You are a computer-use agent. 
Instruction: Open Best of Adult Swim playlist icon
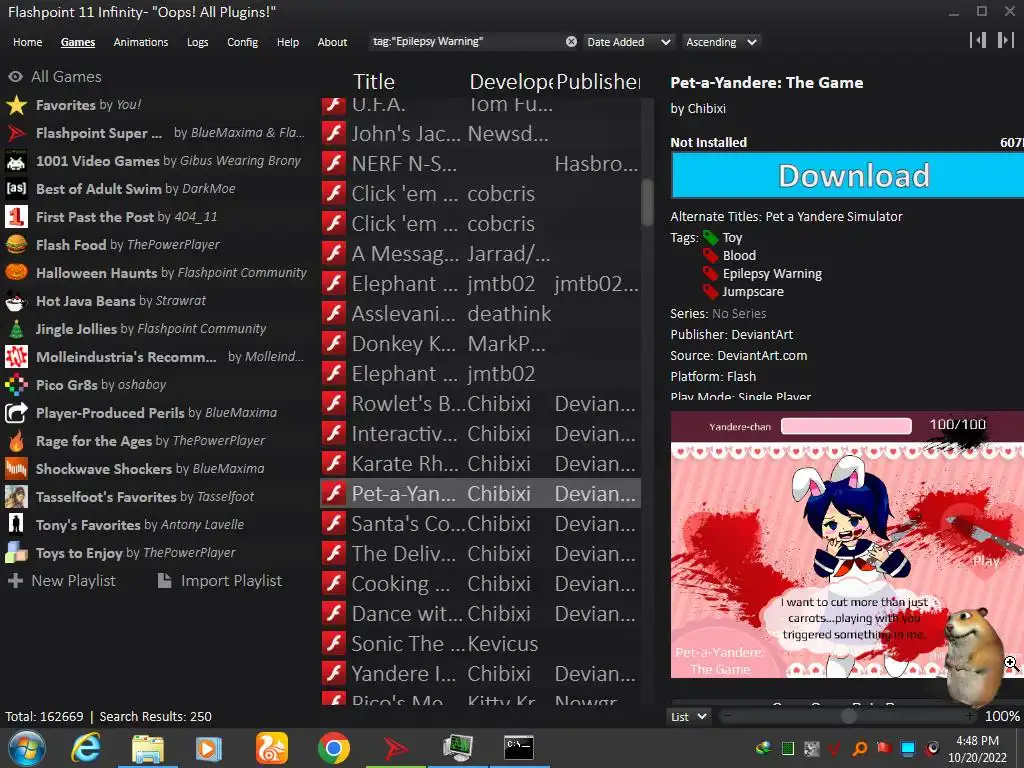(x=16, y=189)
